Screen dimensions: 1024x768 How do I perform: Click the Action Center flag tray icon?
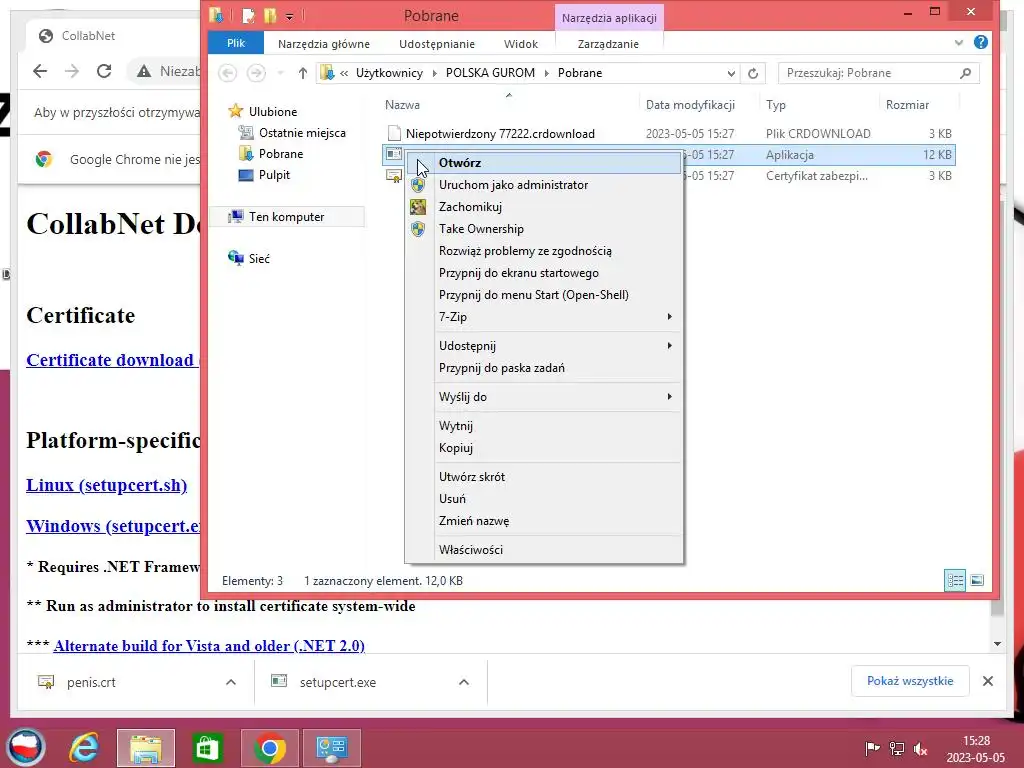872,748
